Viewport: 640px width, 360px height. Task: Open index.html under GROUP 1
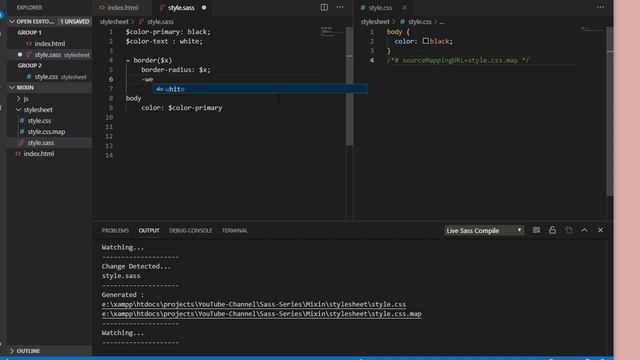[x=49, y=44]
